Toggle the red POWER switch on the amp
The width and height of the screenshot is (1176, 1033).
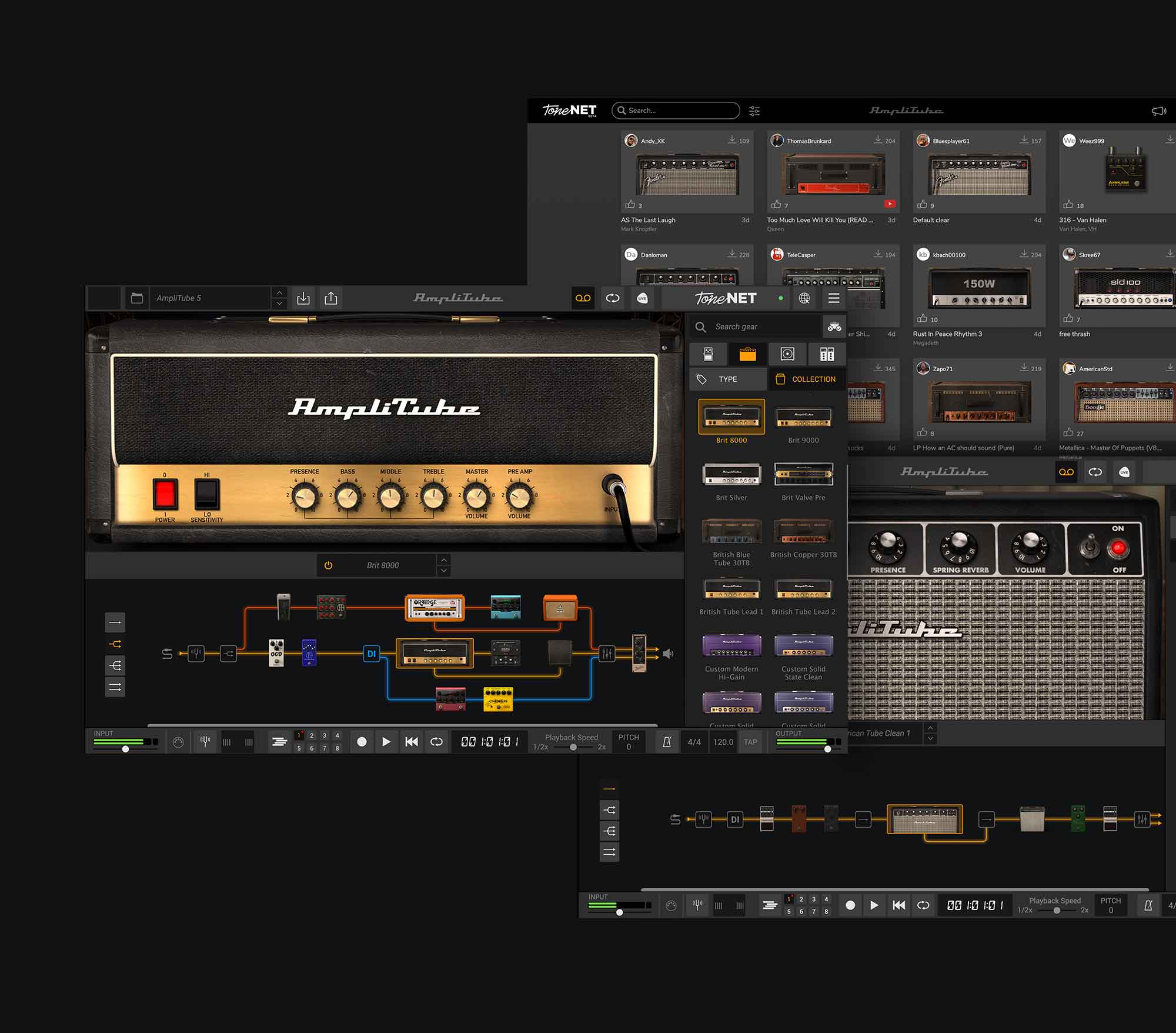165,494
